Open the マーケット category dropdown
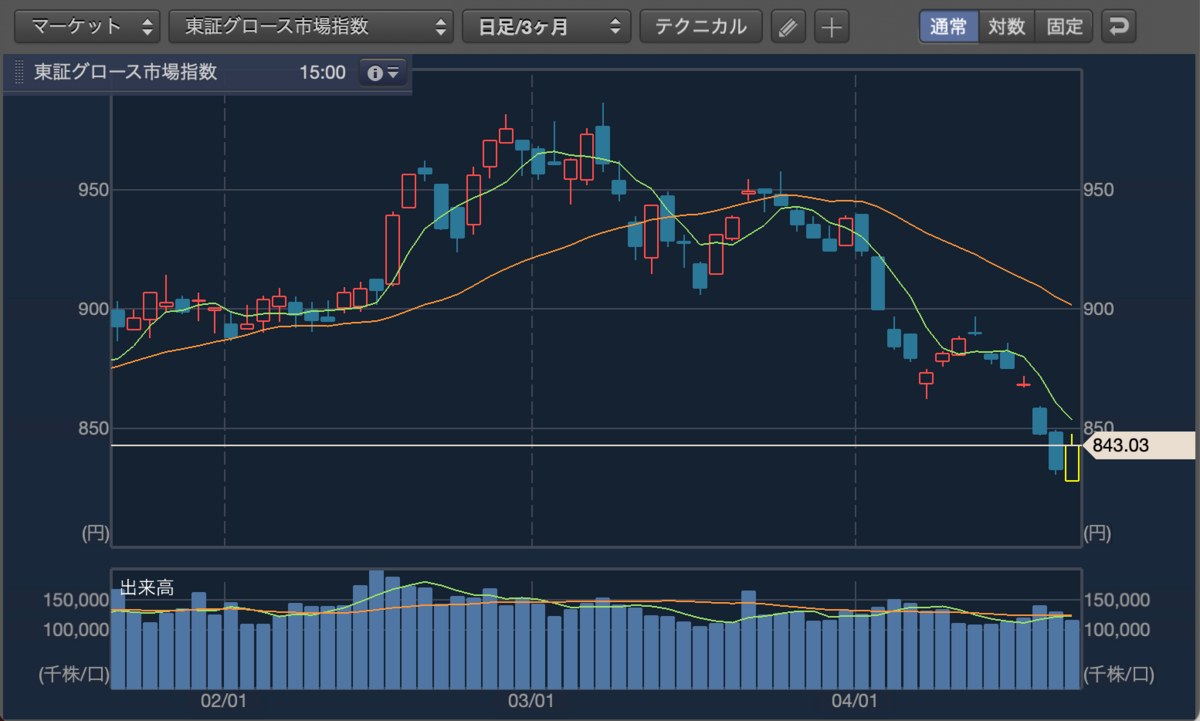The image size is (1200, 721). coord(88,26)
